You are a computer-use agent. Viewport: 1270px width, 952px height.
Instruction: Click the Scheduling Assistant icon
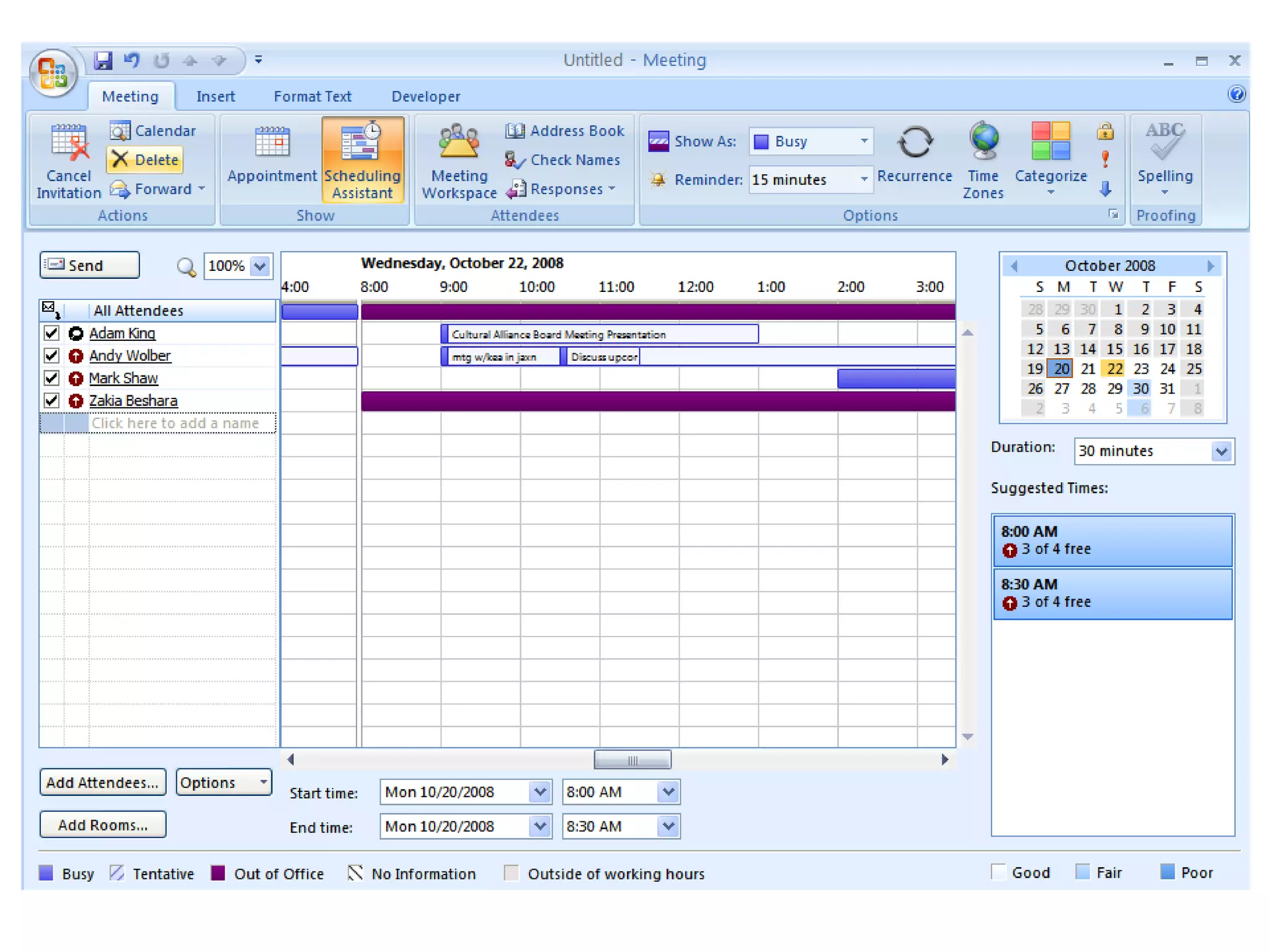click(362, 143)
